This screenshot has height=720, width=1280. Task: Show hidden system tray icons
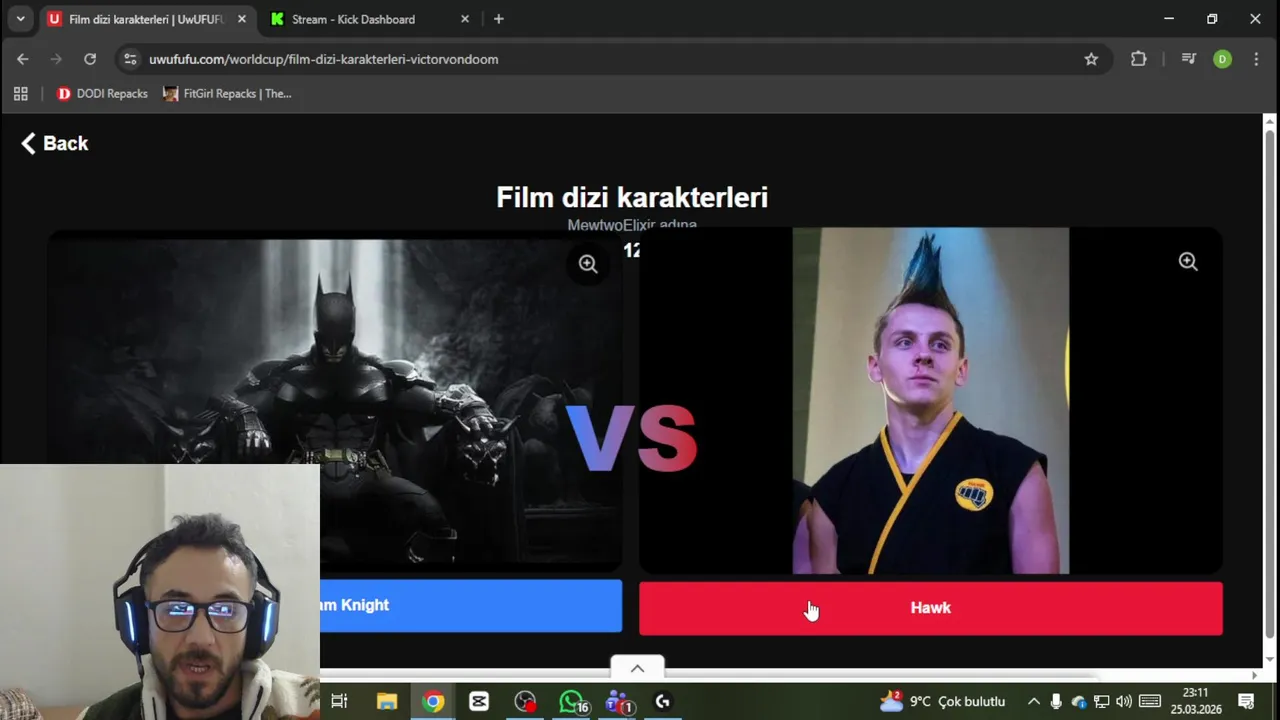point(1033,701)
